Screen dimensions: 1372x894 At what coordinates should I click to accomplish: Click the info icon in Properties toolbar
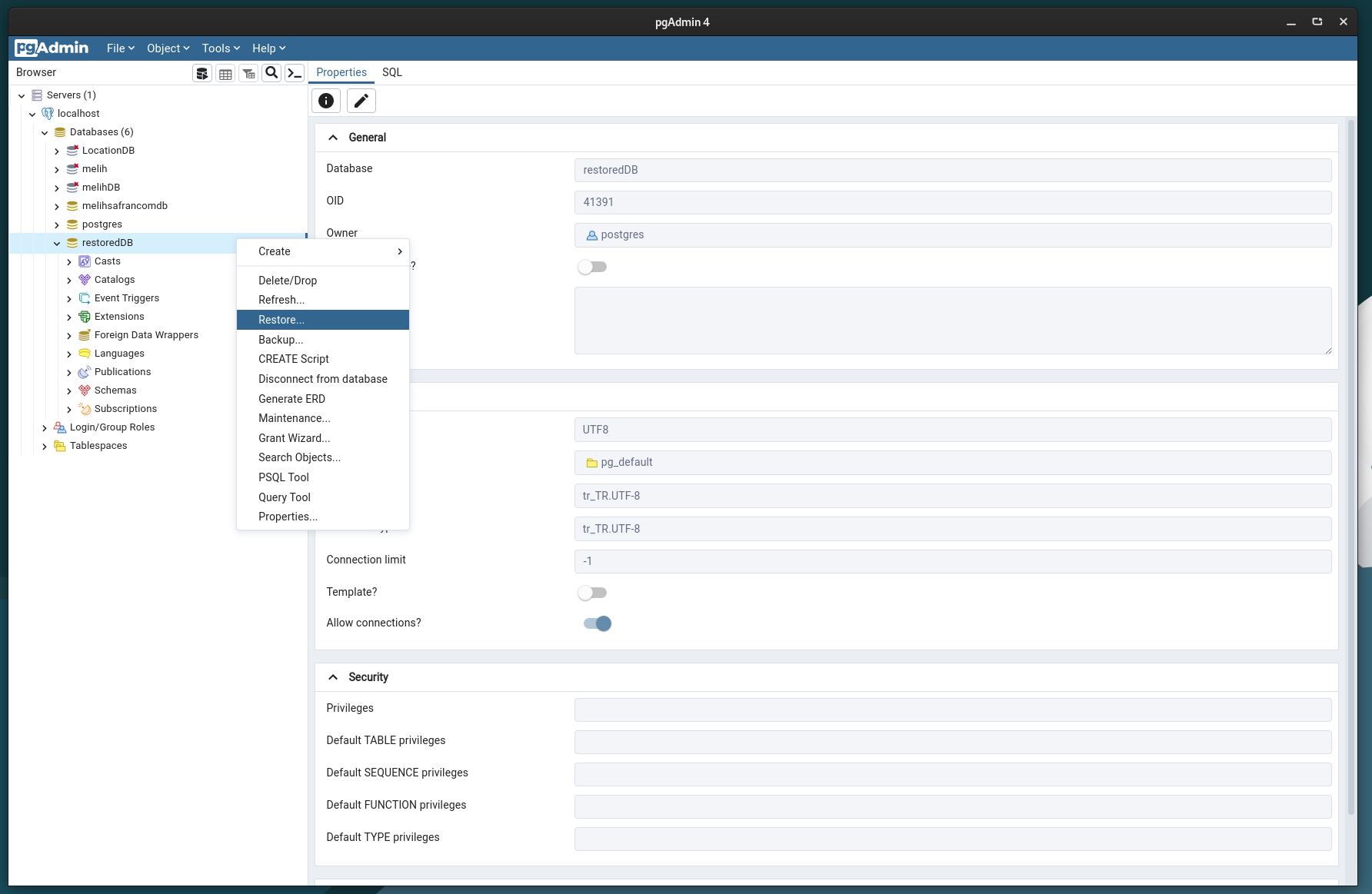(x=326, y=101)
